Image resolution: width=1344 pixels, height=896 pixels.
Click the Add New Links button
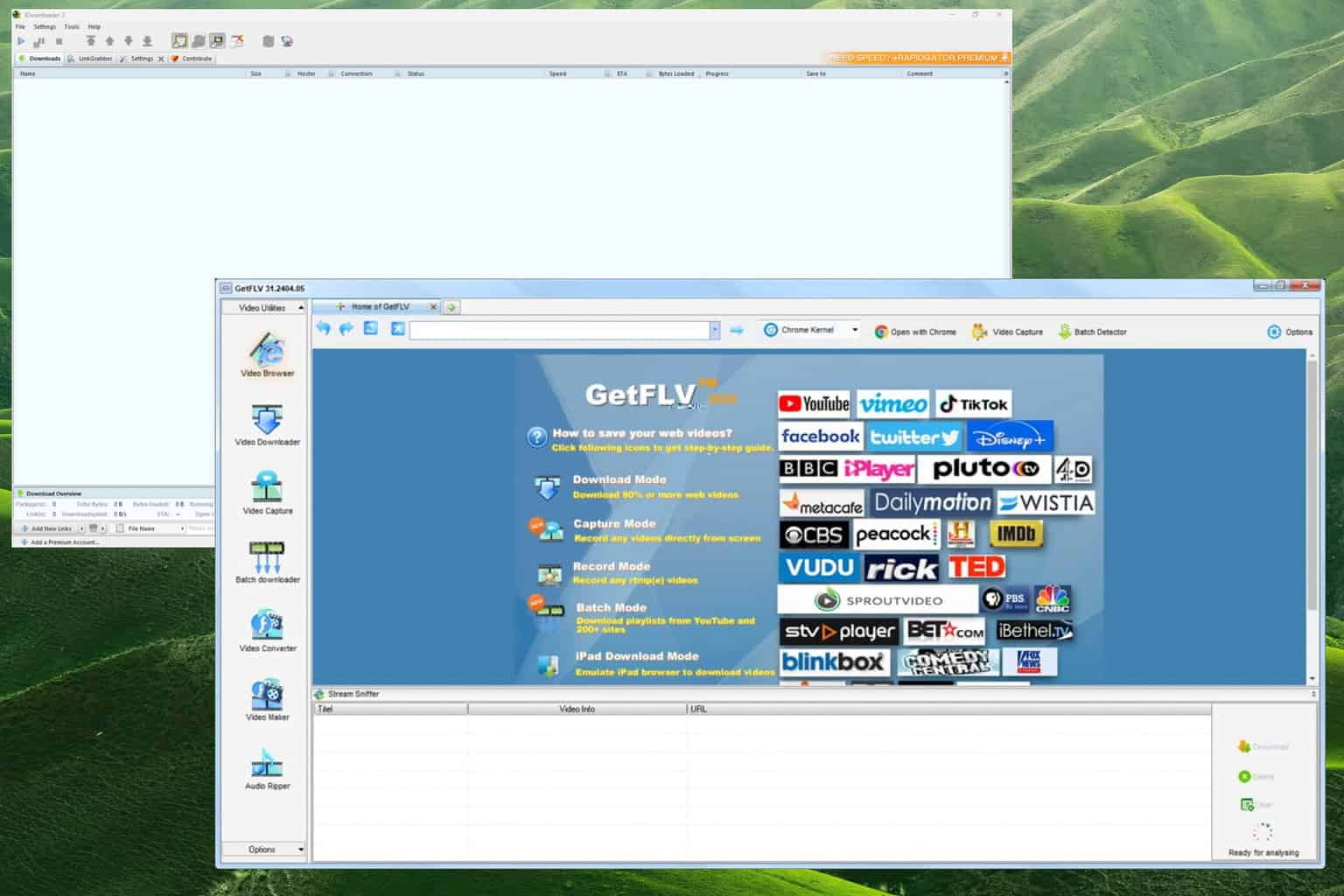(x=47, y=528)
